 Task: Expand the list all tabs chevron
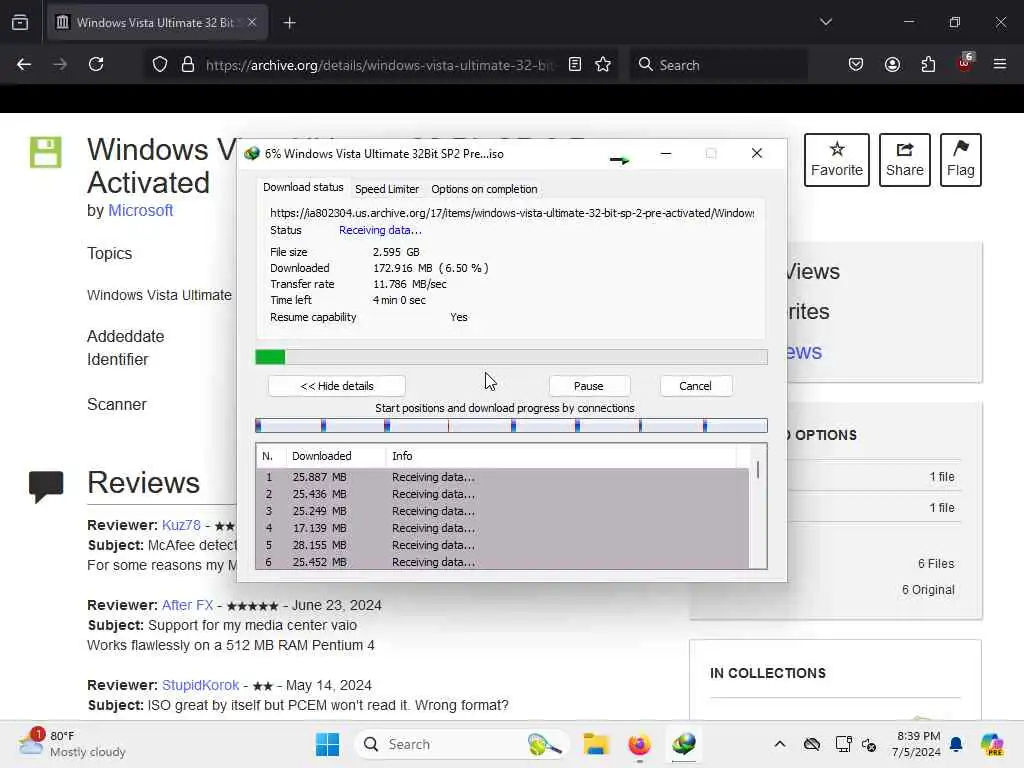point(825,22)
